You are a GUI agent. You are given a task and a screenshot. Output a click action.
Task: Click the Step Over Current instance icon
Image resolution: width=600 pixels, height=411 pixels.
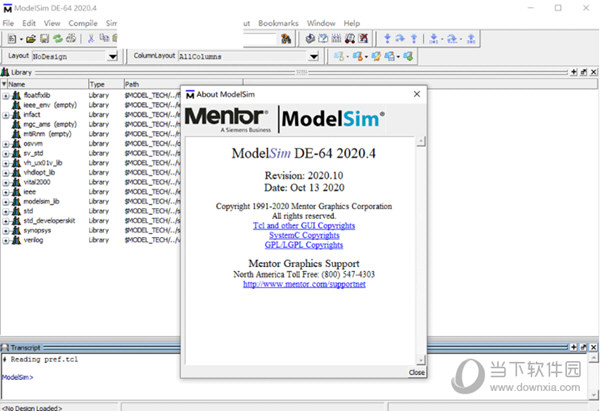pos(452,39)
